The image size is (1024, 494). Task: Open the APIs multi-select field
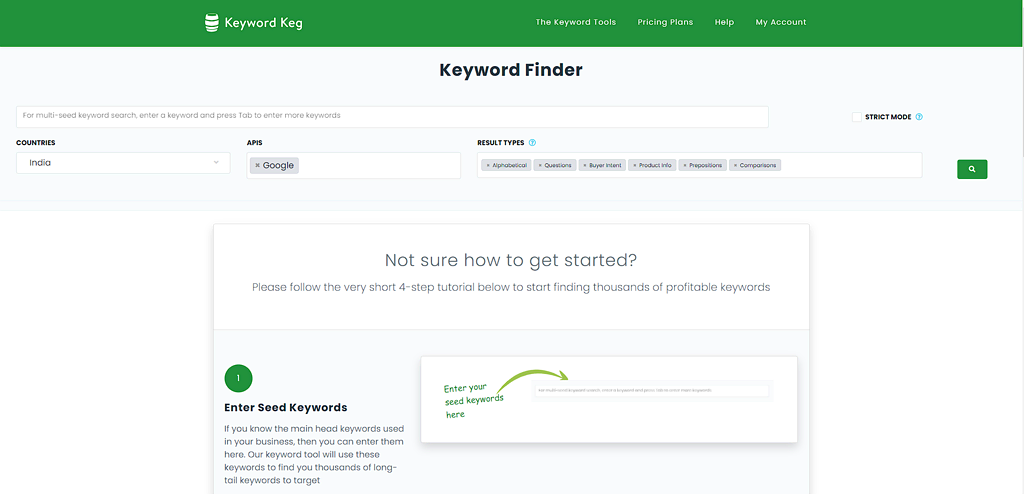click(380, 165)
